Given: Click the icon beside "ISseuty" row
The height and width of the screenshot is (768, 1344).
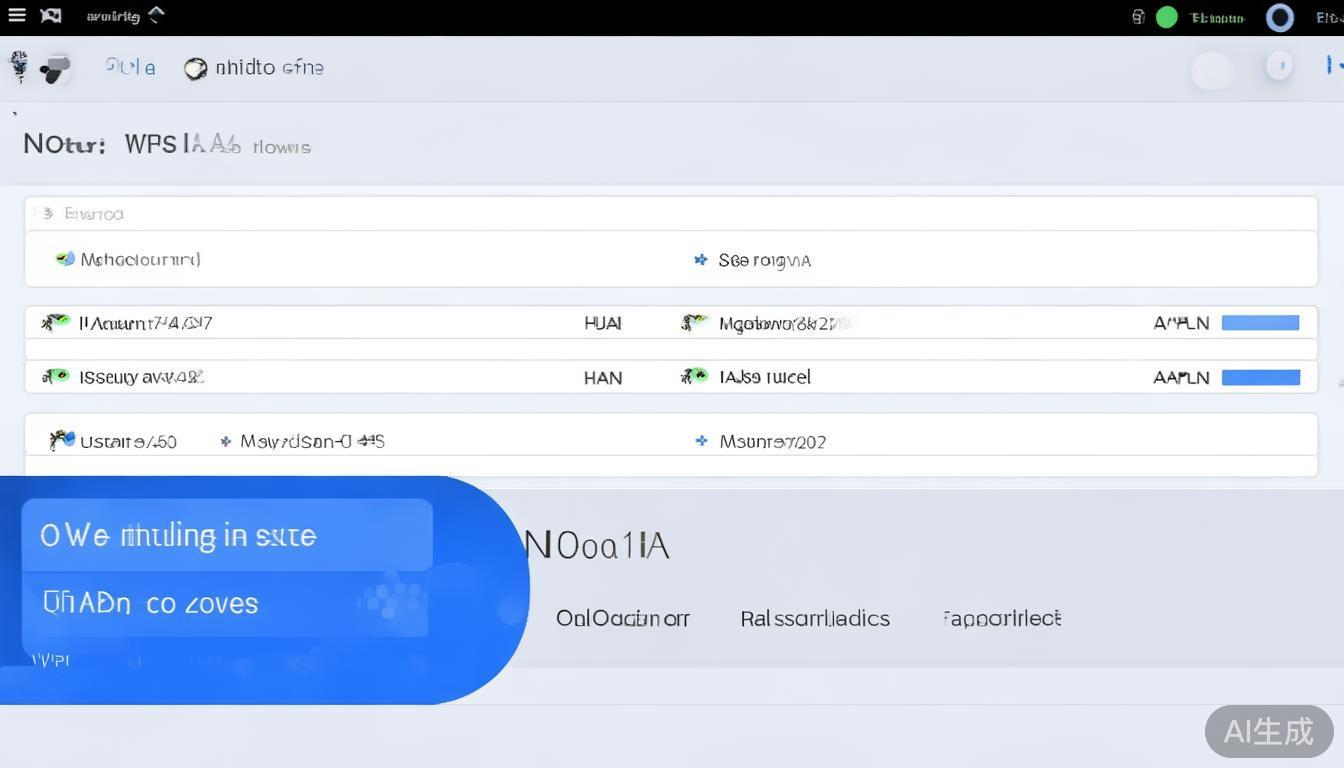Looking at the screenshot, I should [56, 377].
